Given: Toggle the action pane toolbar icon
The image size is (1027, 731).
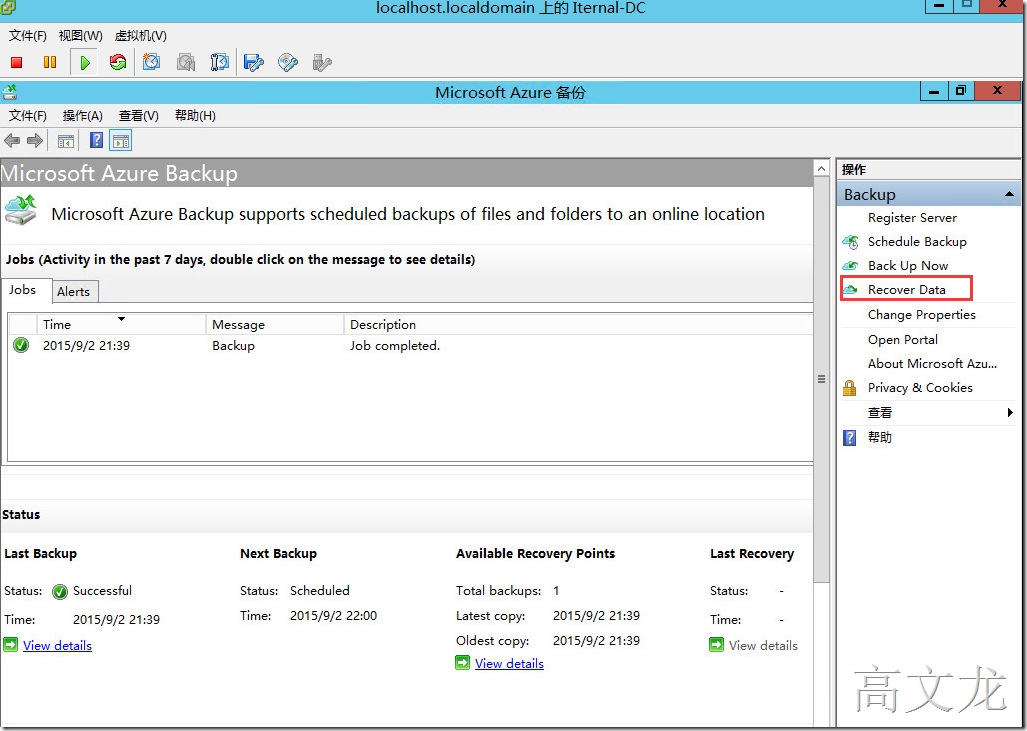Looking at the screenshot, I should pos(121,141).
